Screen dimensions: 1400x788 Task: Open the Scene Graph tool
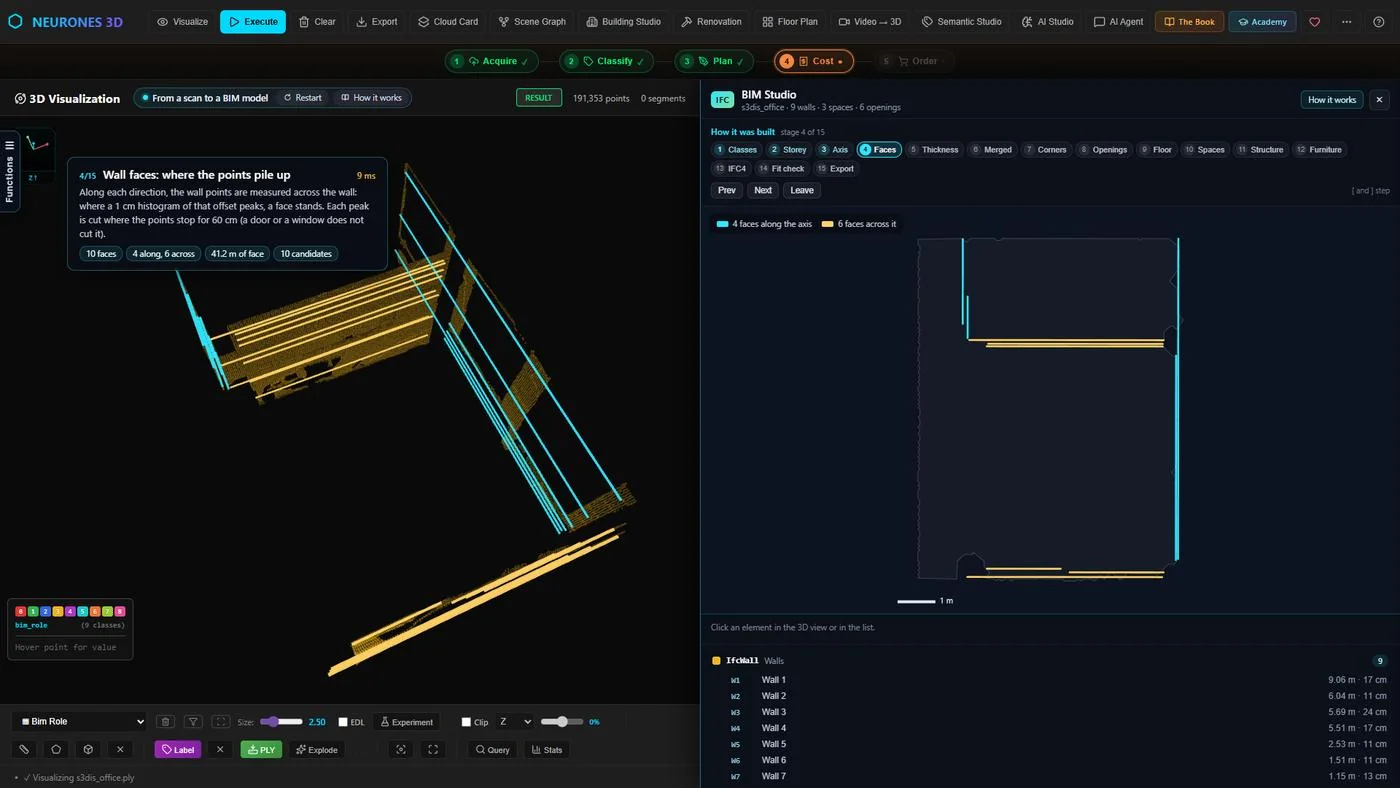point(532,22)
